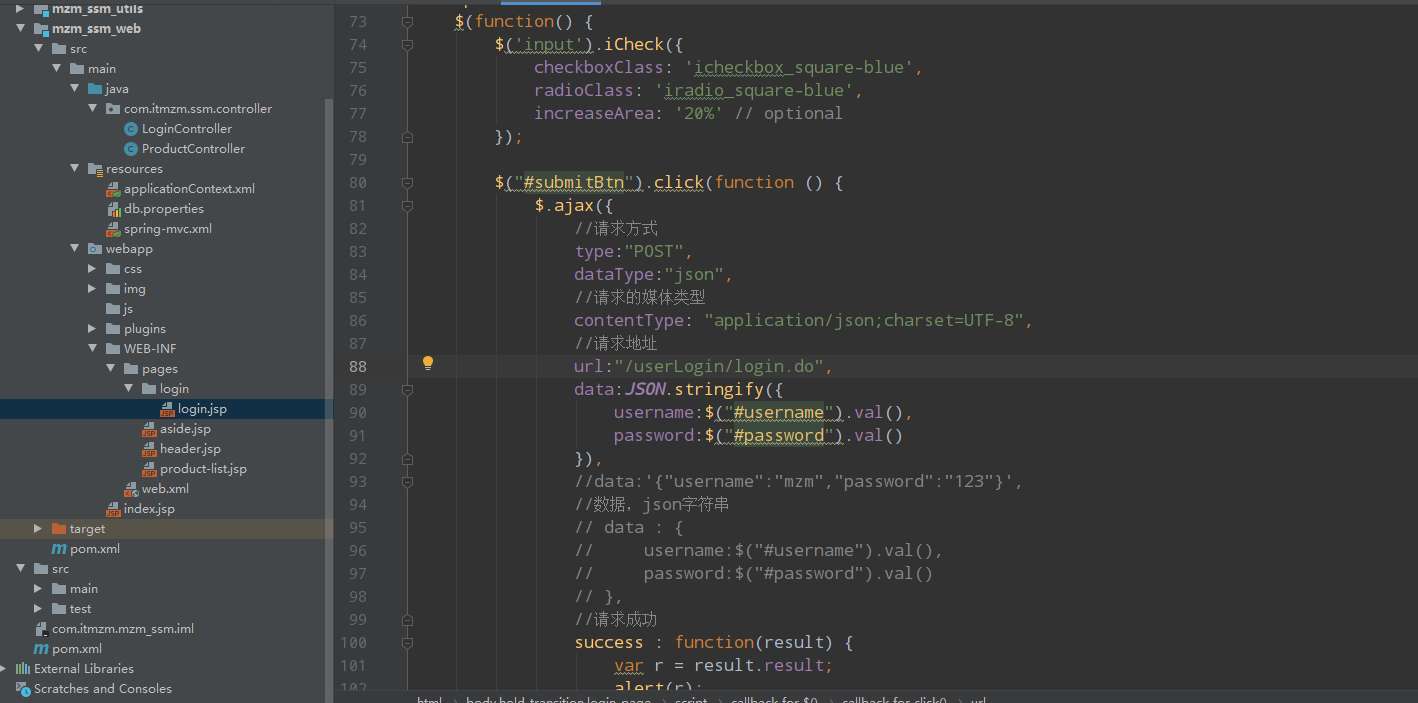Expand the img folder

(x=92, y=289)
